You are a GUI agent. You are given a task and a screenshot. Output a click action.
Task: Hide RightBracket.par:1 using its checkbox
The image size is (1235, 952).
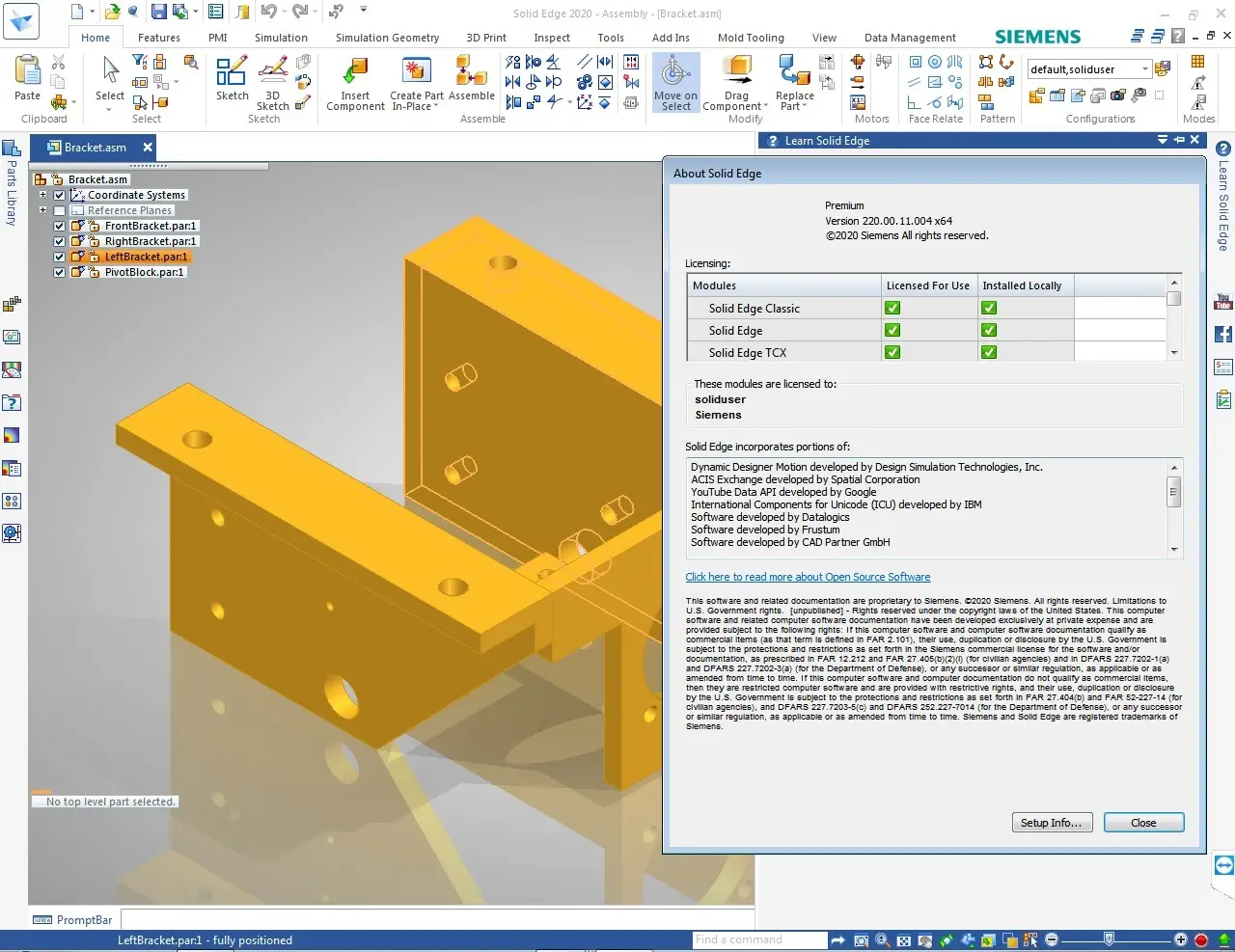[60, 241]
